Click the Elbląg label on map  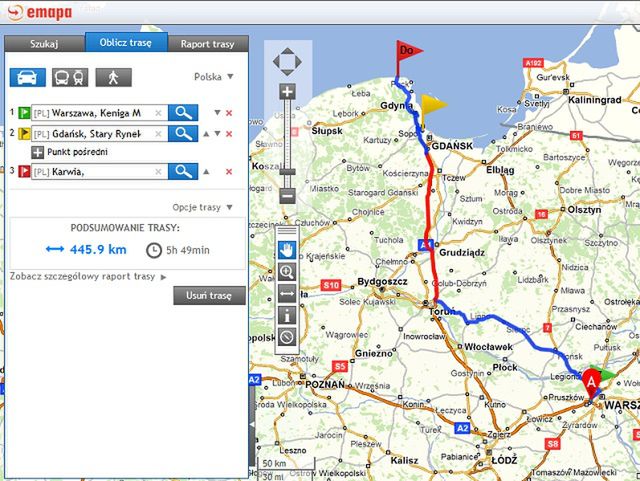(500, 170)
